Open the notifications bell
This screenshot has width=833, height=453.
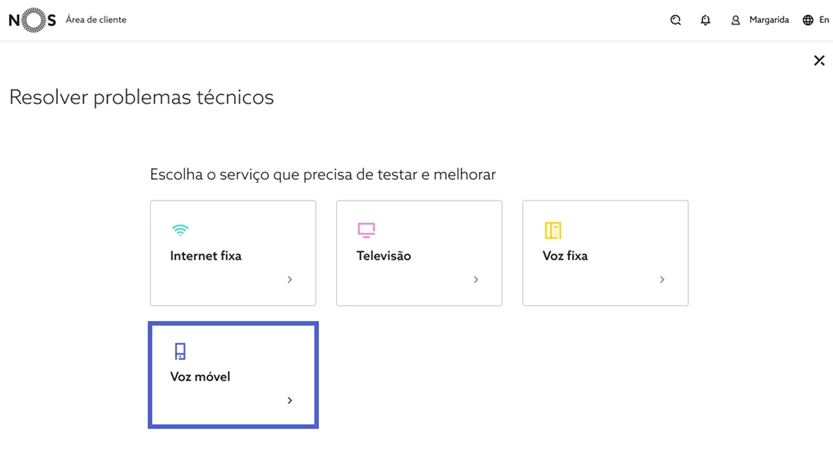tap(706, 20)
